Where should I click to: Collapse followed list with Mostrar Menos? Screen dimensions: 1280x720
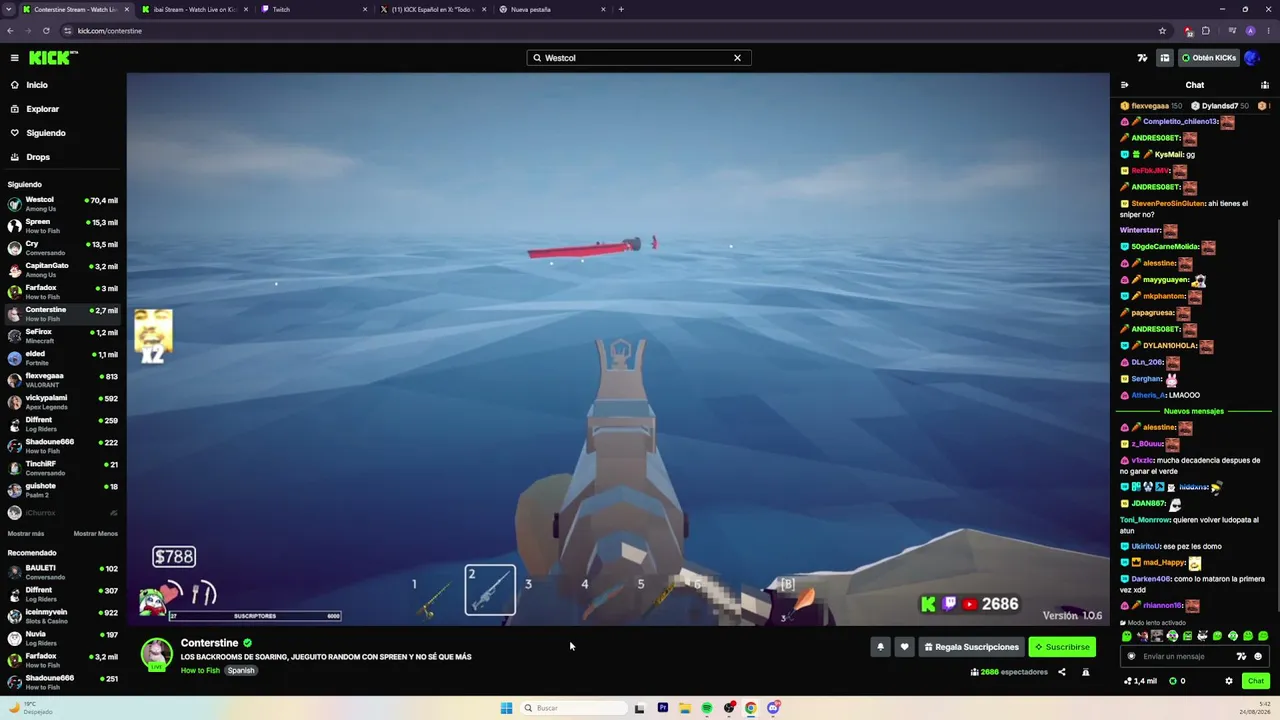96,534
